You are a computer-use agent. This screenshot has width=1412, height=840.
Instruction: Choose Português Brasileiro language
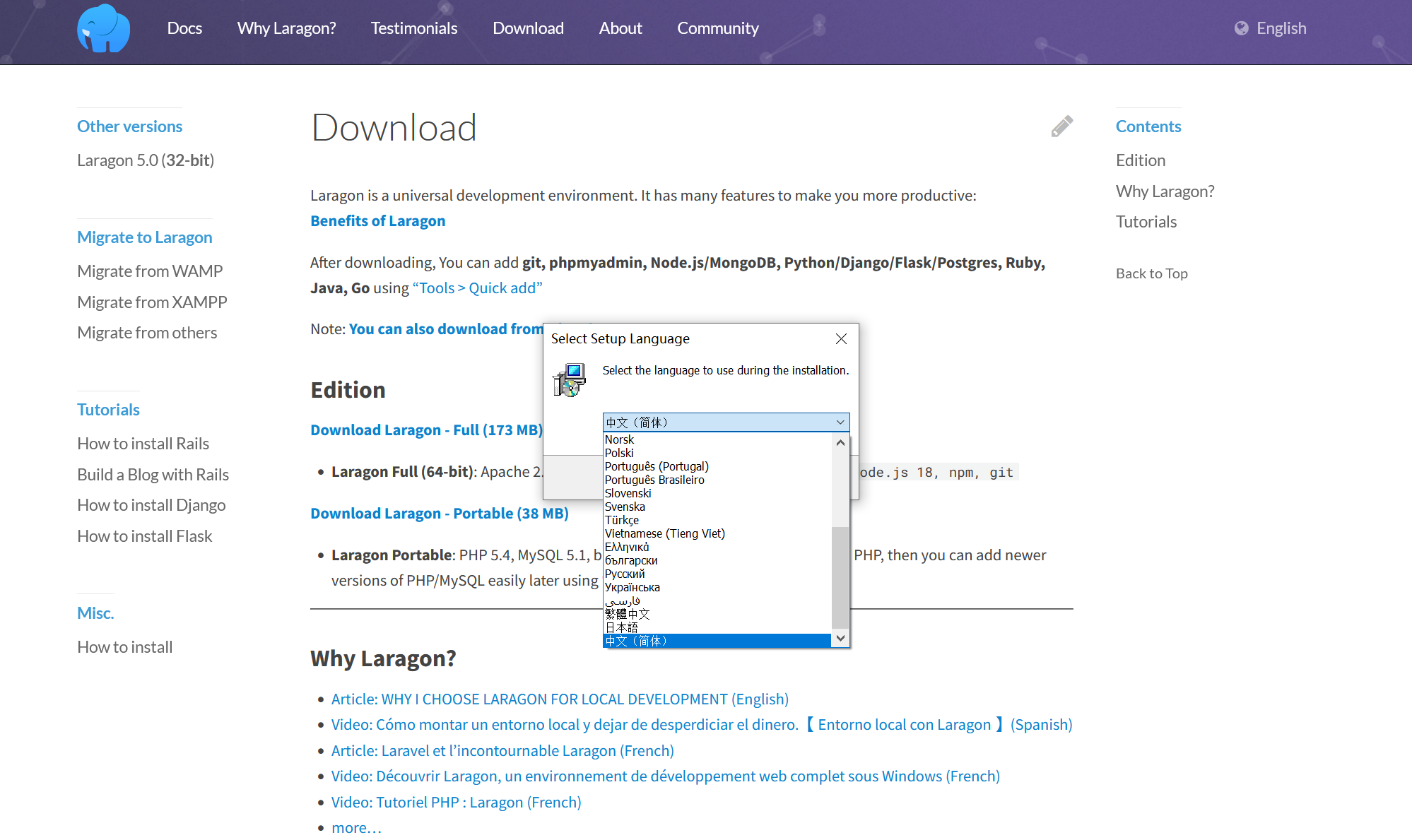pyautogui.click(x=717, y=480)
